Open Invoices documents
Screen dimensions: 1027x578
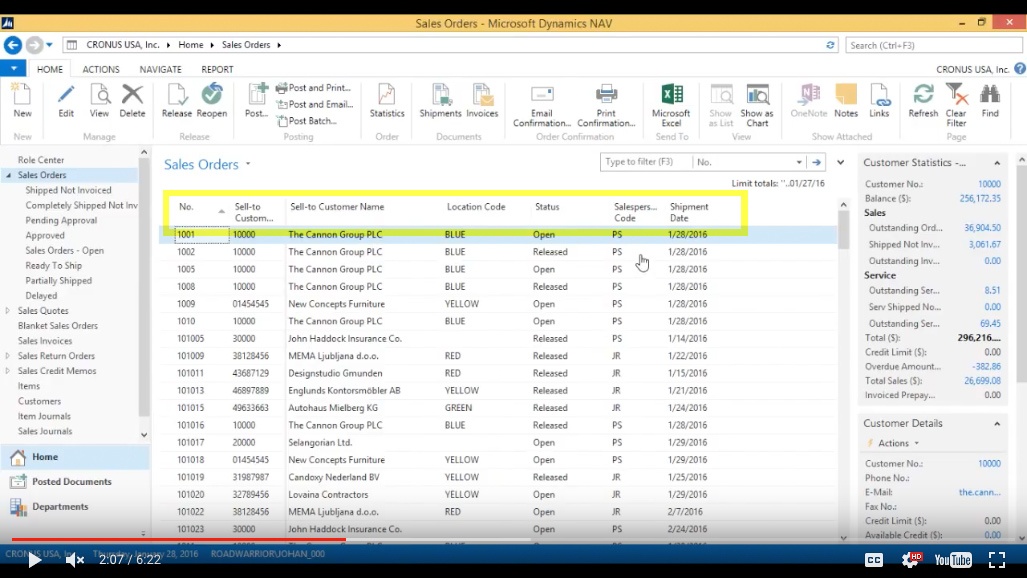pyautogui.click(x=482, y=100)
